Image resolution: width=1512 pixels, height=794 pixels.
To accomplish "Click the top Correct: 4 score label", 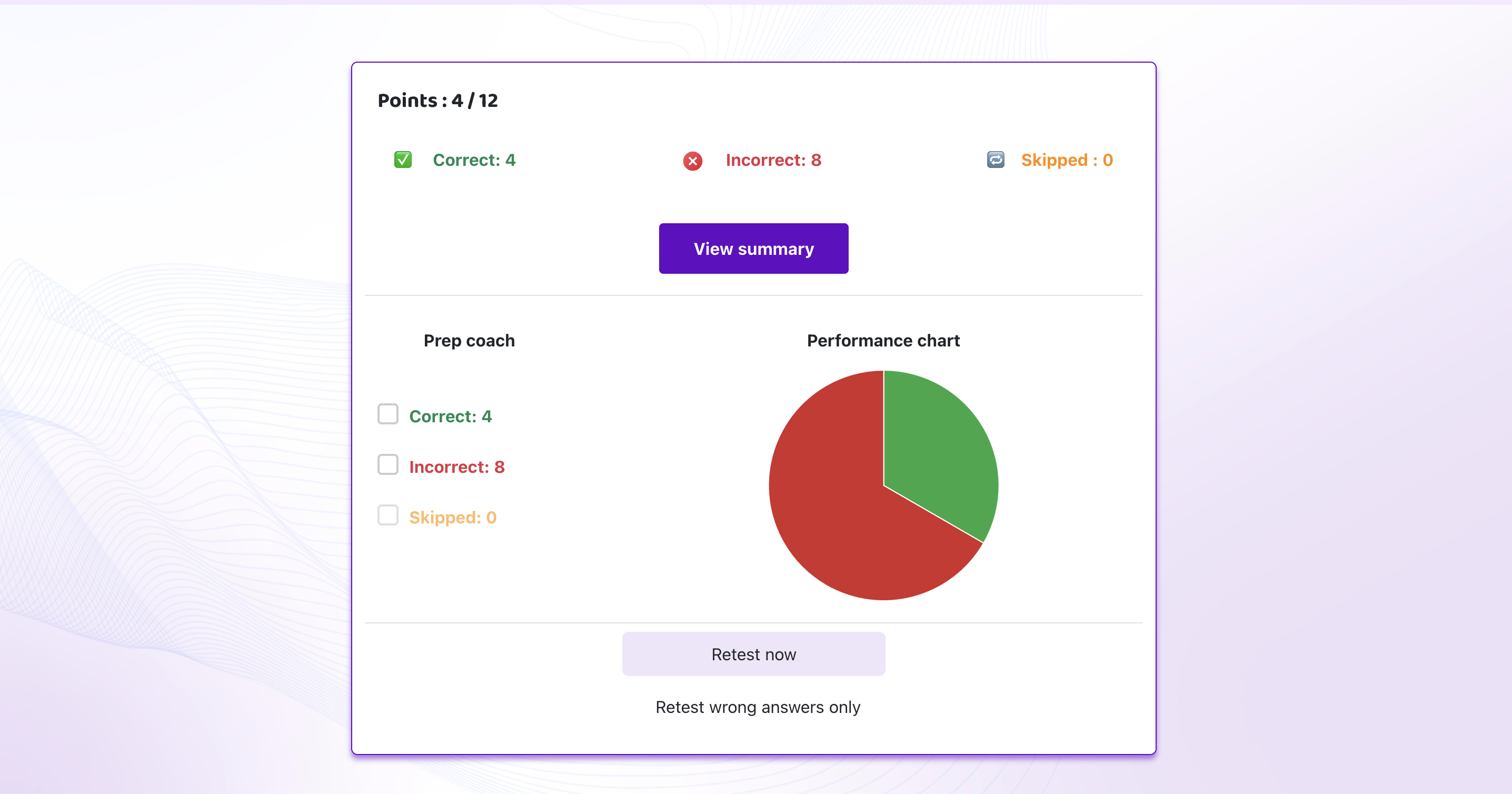I will [474, 160].
